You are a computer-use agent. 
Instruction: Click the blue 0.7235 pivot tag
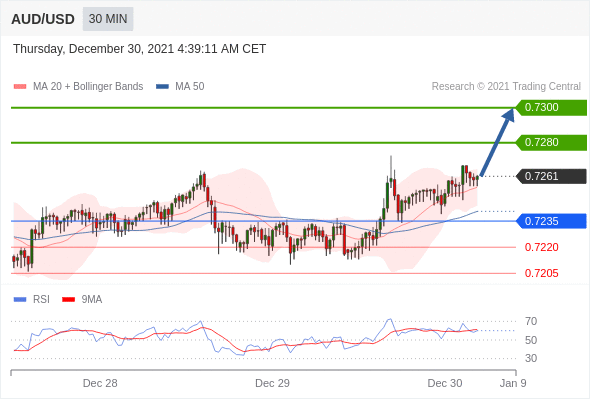pos(551,221)
